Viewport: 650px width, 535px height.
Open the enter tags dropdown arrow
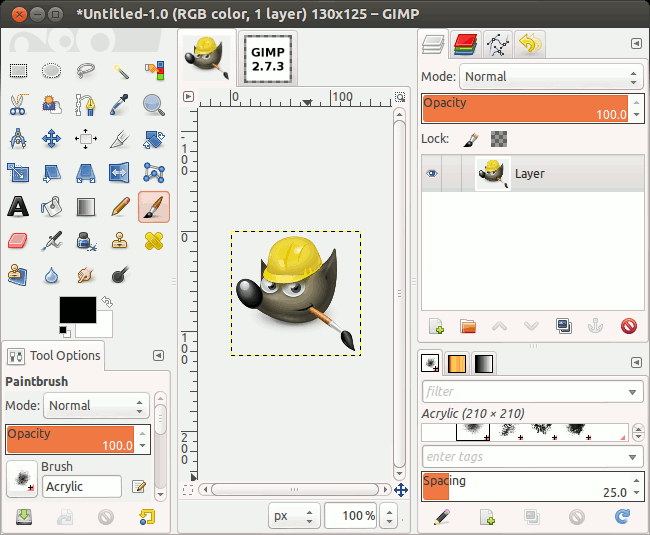632,457
